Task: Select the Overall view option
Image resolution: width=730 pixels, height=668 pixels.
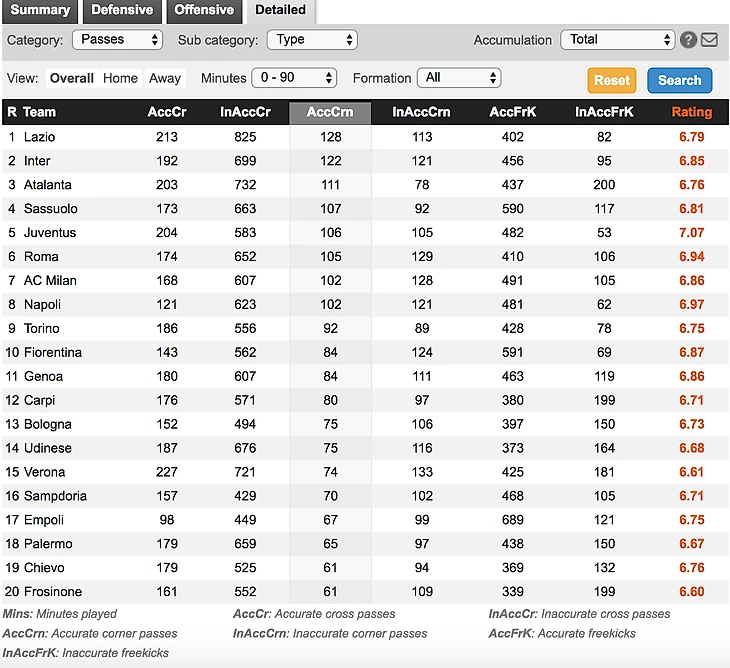Action: pos(72,78)
